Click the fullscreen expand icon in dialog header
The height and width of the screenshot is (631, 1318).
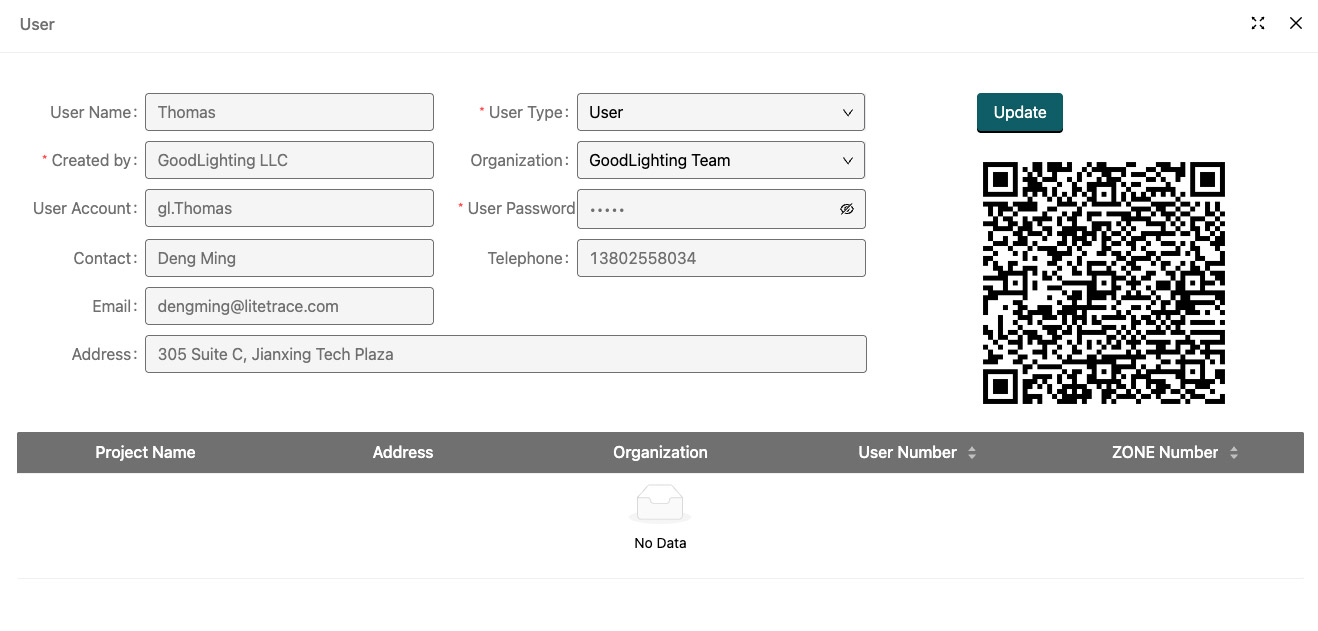(x=1258, y=23)
